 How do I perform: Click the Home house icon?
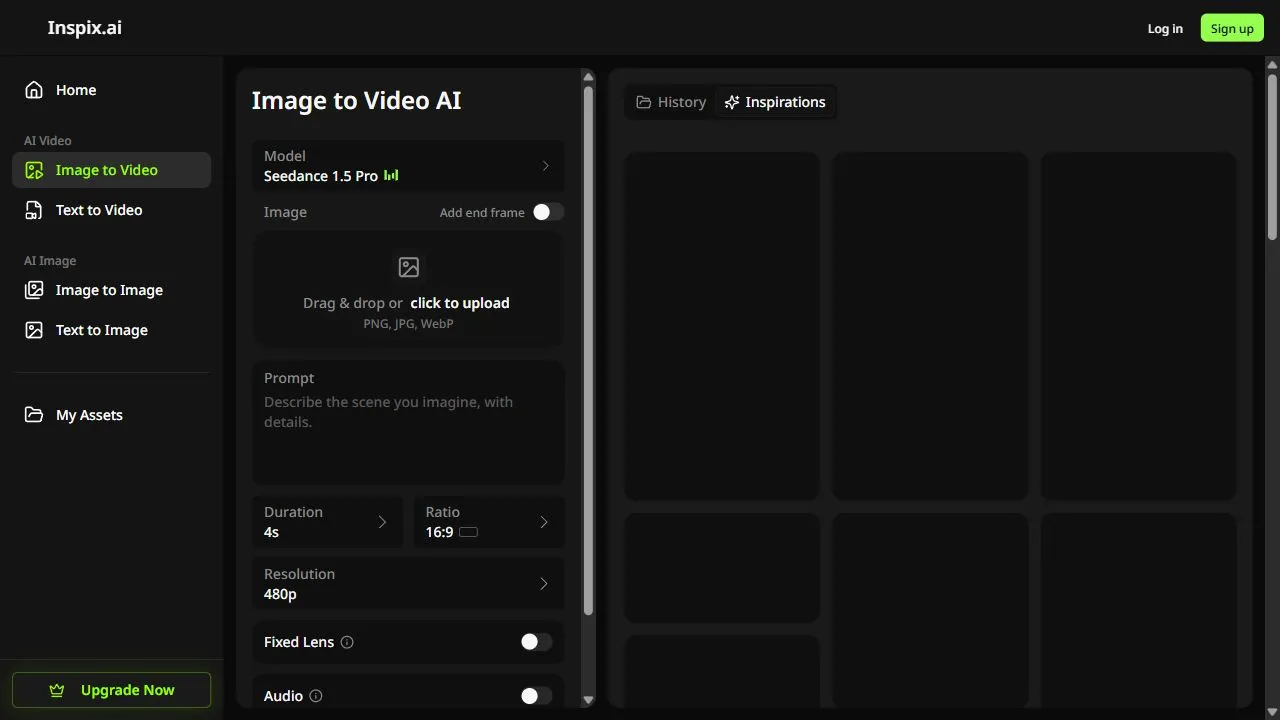(34, 90)
